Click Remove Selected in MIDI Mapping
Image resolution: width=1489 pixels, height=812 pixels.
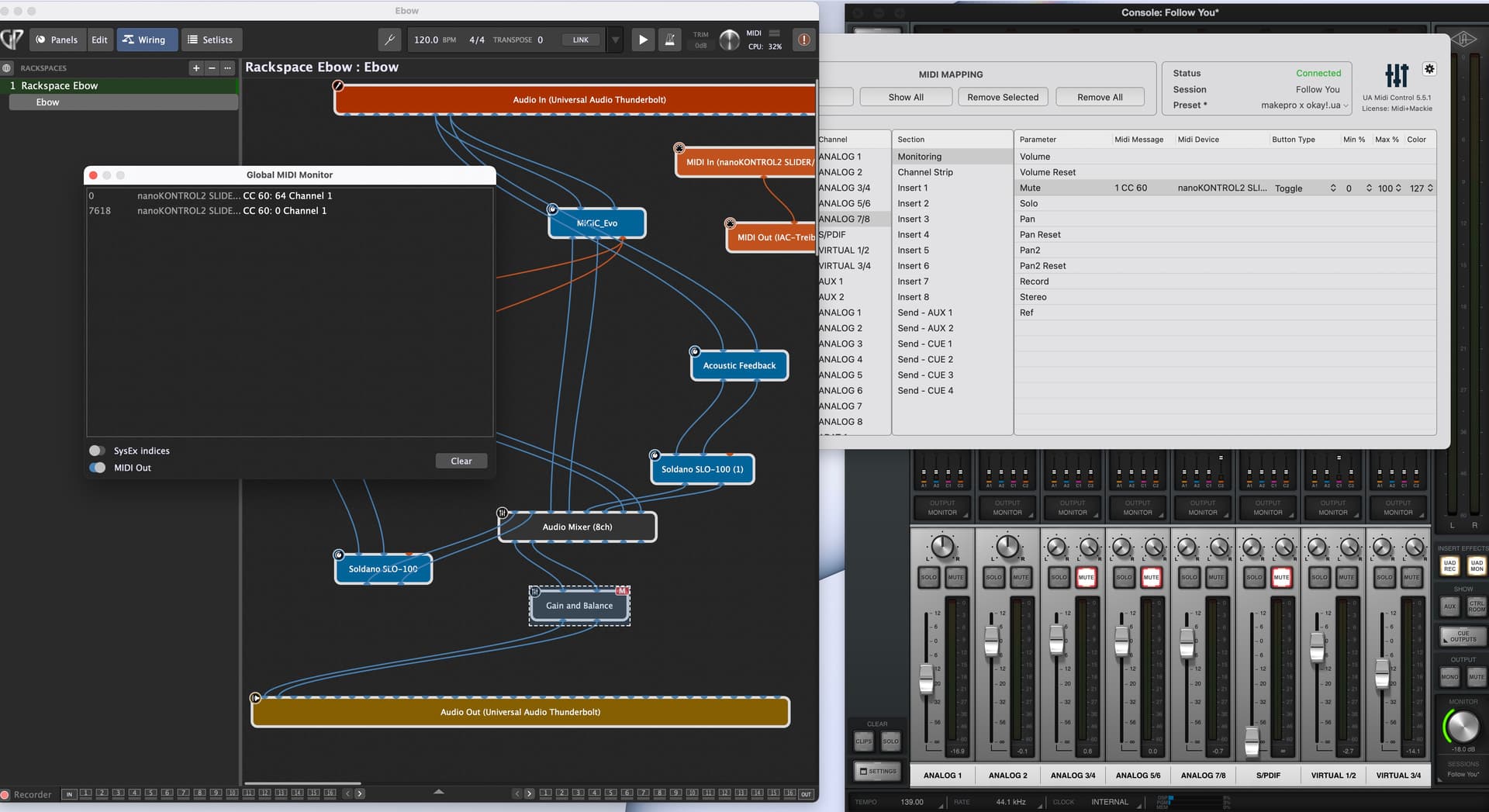(x=1002, y=97)
